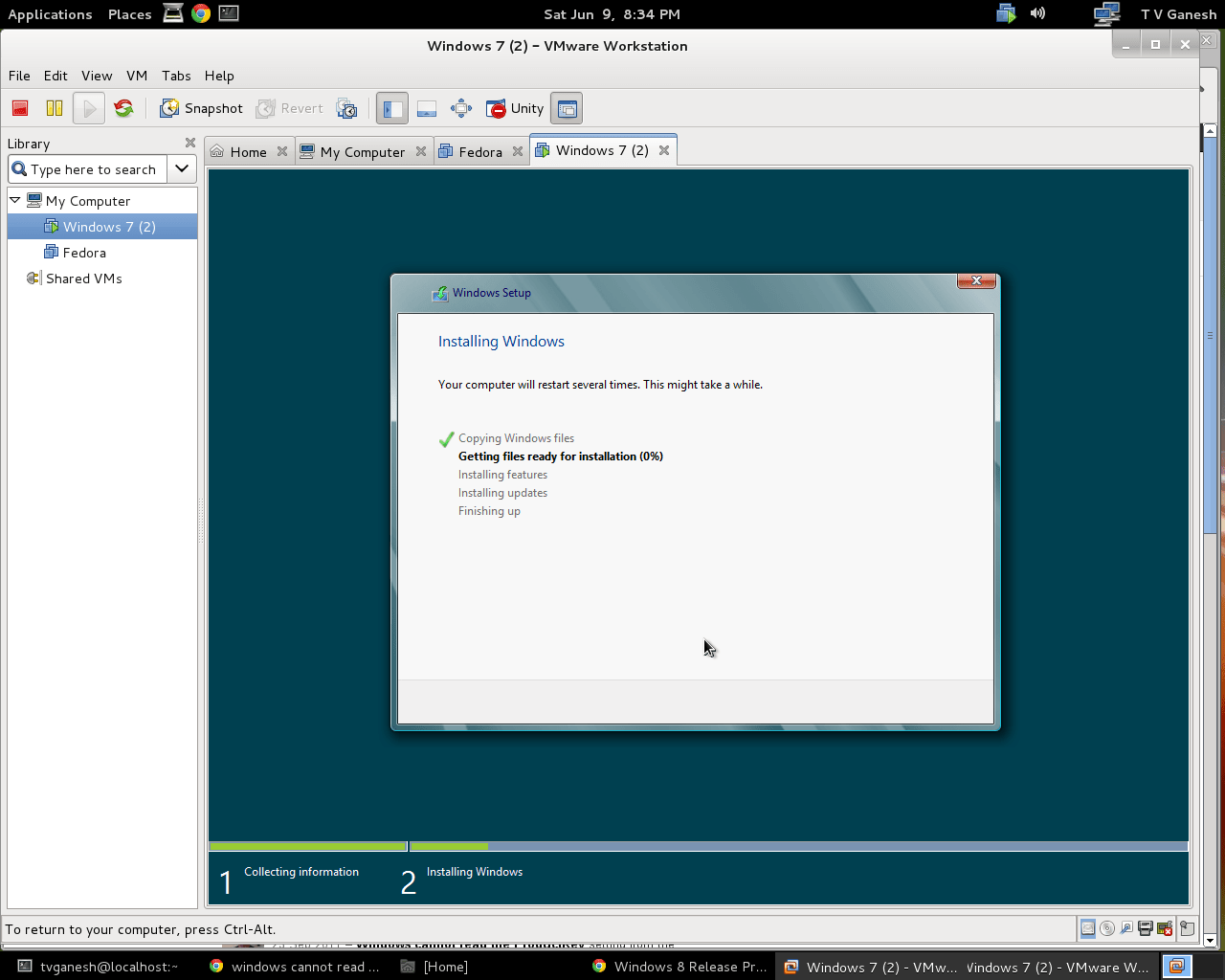Click the grey power on play icon
The height and width of the screenshot is (980, 1225).
click(89, 108)
